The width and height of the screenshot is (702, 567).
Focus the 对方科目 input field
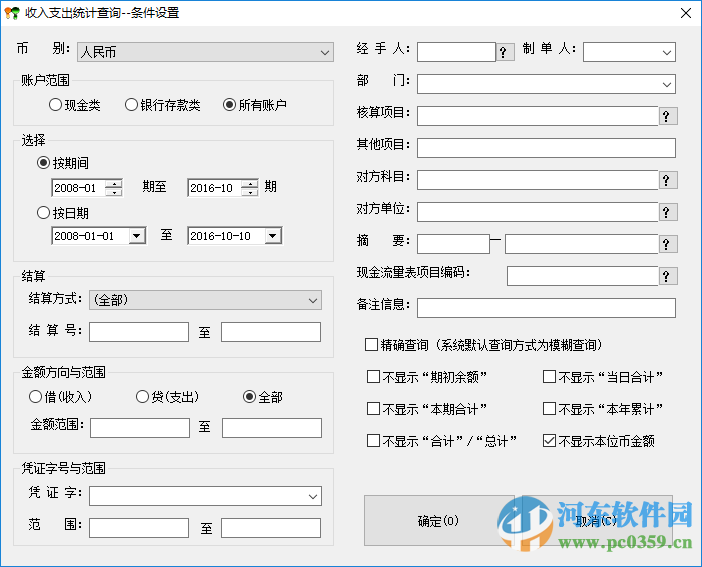[537, 180]
